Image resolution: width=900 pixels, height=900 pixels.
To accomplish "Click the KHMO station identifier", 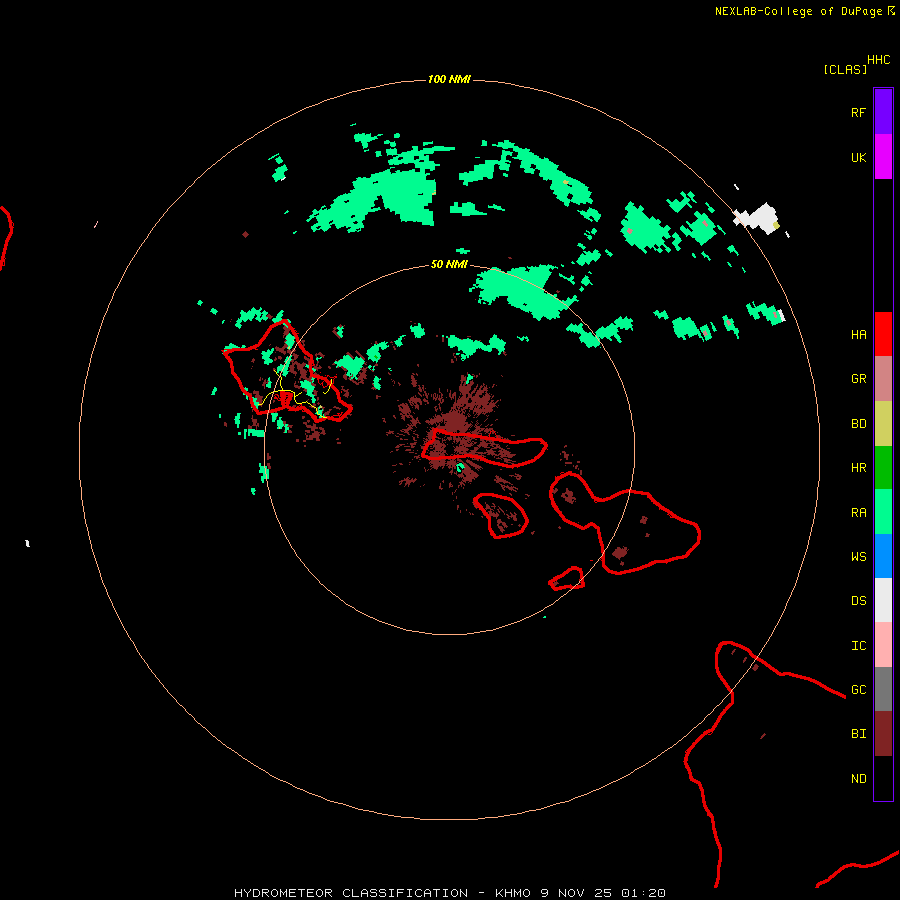I will point(513,893).
